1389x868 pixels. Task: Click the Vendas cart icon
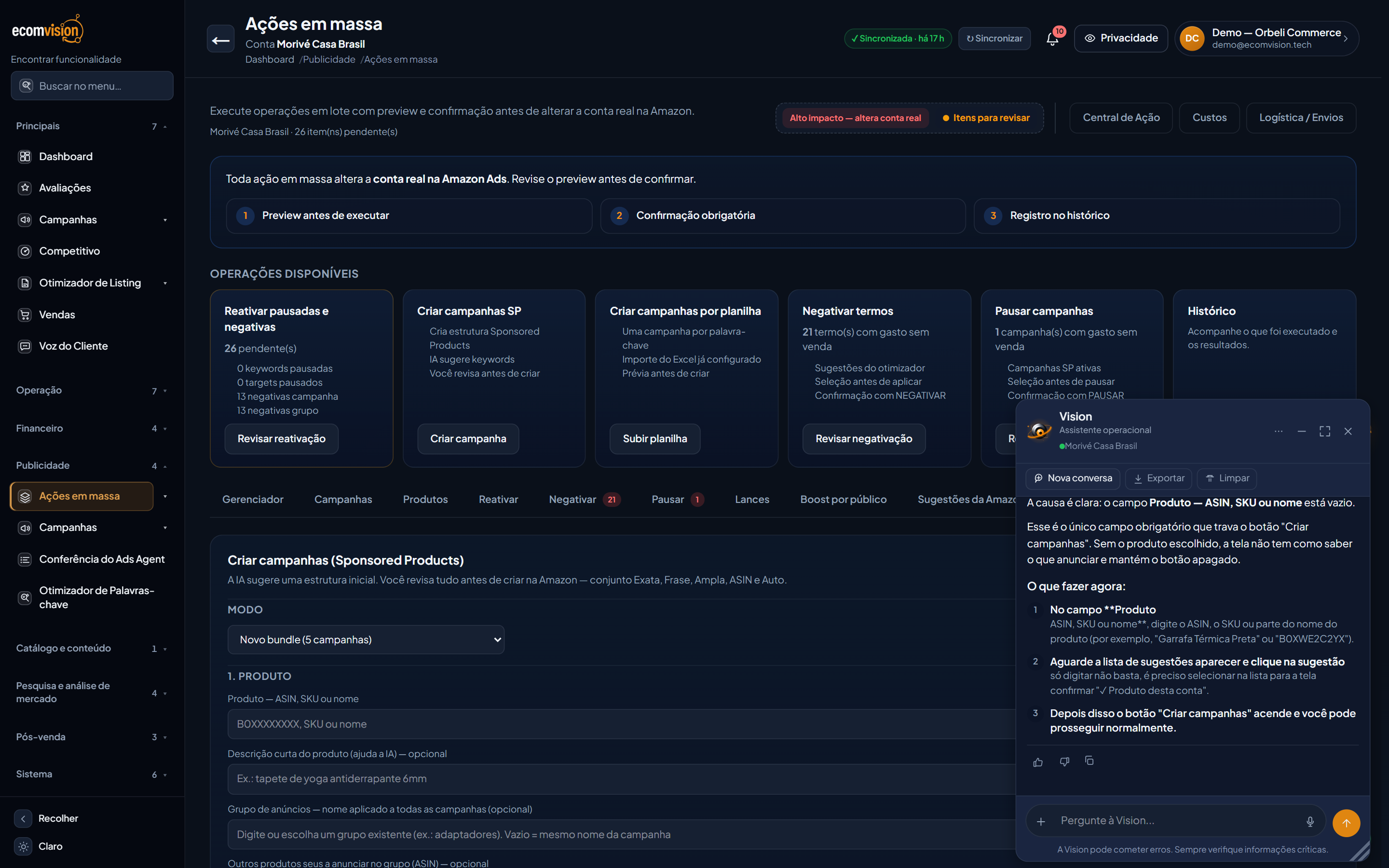pyautogui.click(x=25, y=314)
